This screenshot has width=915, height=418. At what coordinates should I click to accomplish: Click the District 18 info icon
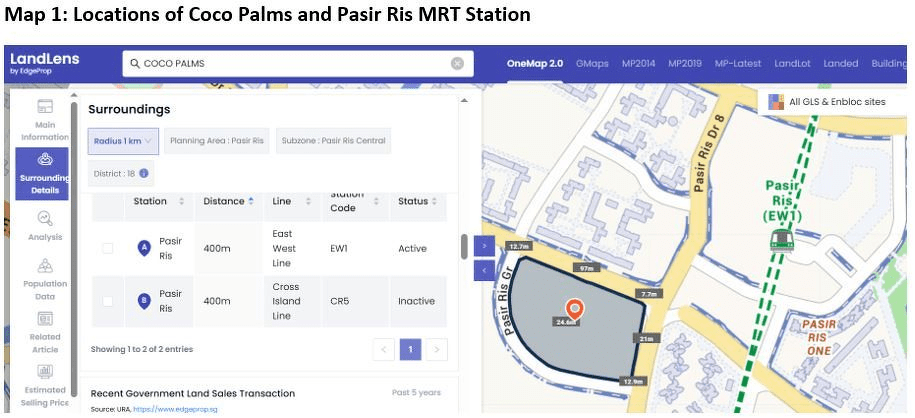point(144,173)
